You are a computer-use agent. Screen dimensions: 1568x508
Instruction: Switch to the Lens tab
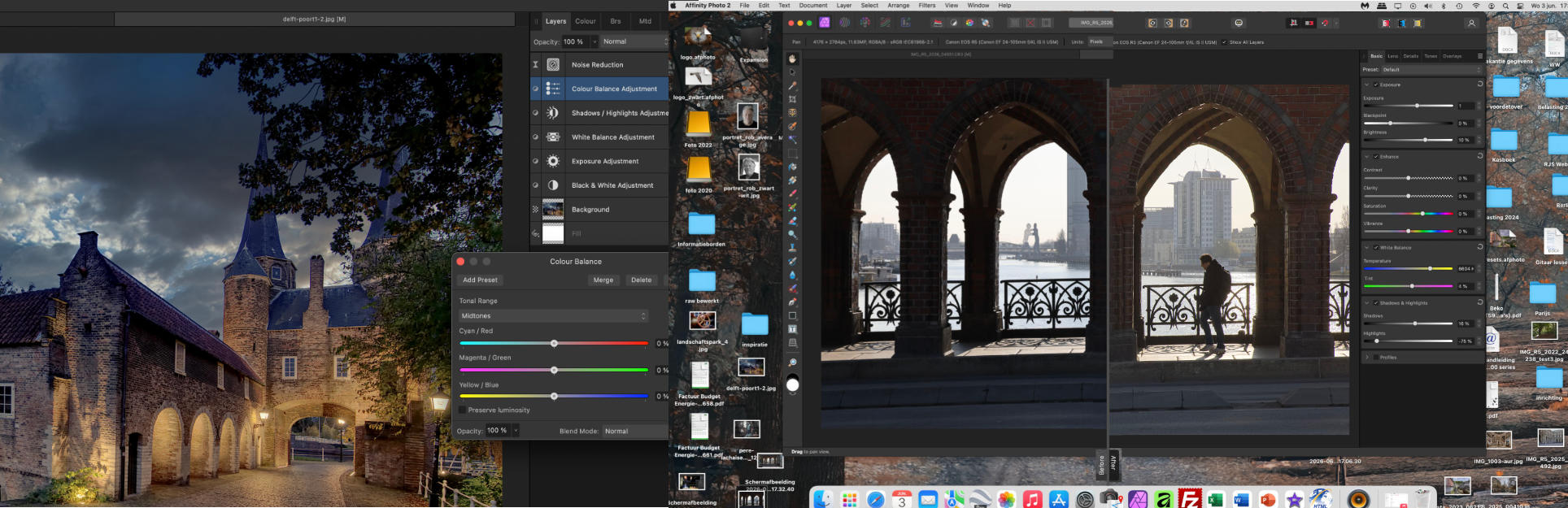pos(1392,56)
